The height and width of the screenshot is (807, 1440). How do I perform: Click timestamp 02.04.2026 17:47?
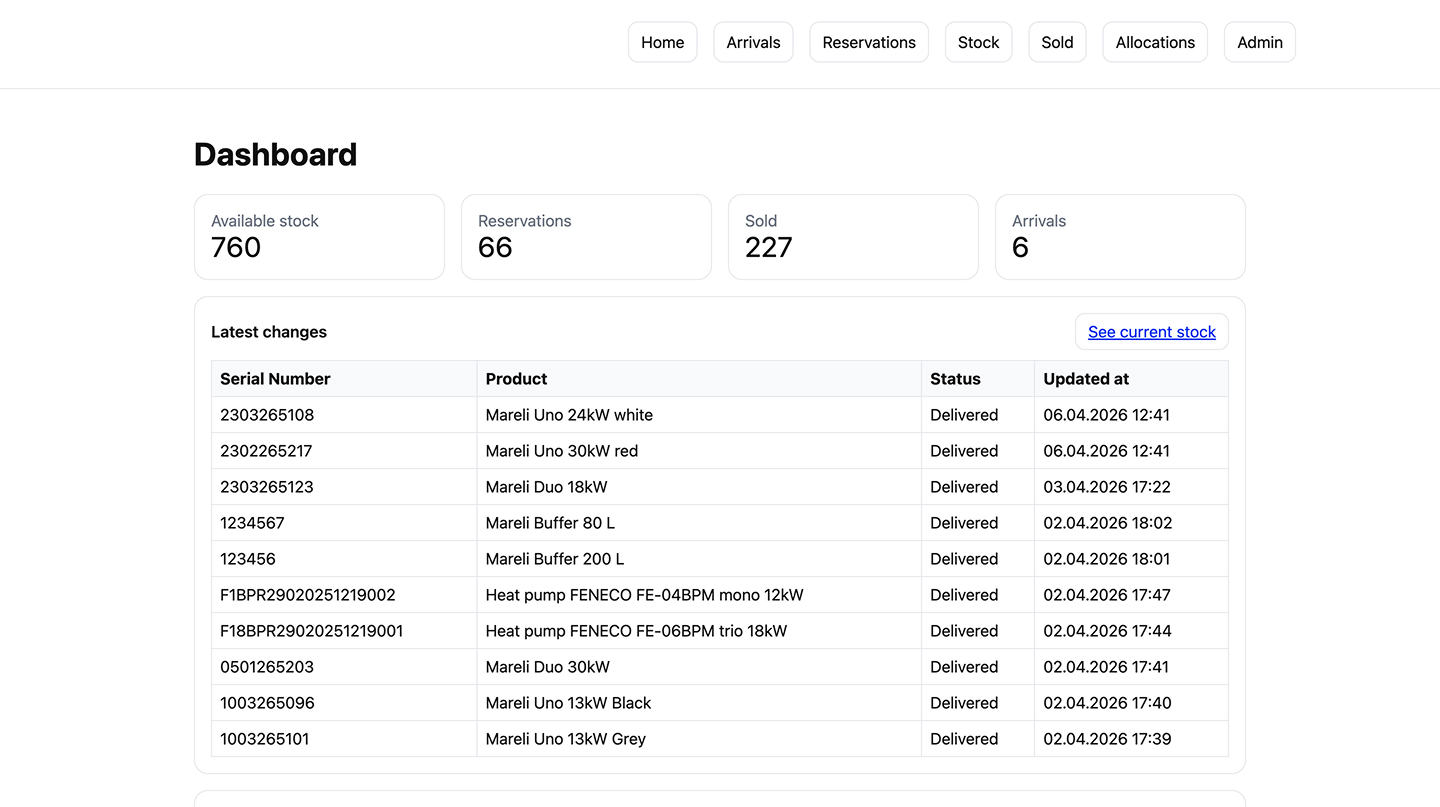(x=1107, y=595)
